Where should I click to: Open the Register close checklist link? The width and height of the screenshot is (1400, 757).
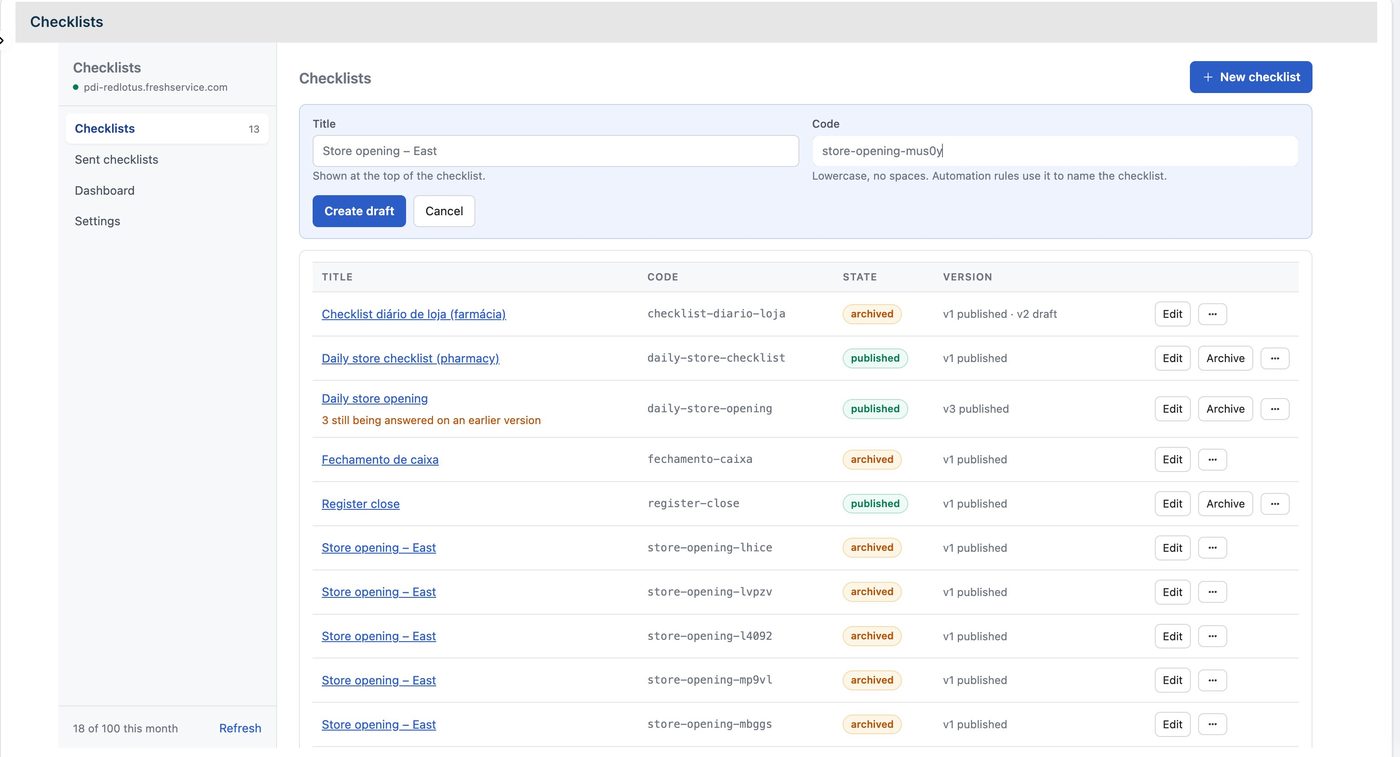(361, 504)
